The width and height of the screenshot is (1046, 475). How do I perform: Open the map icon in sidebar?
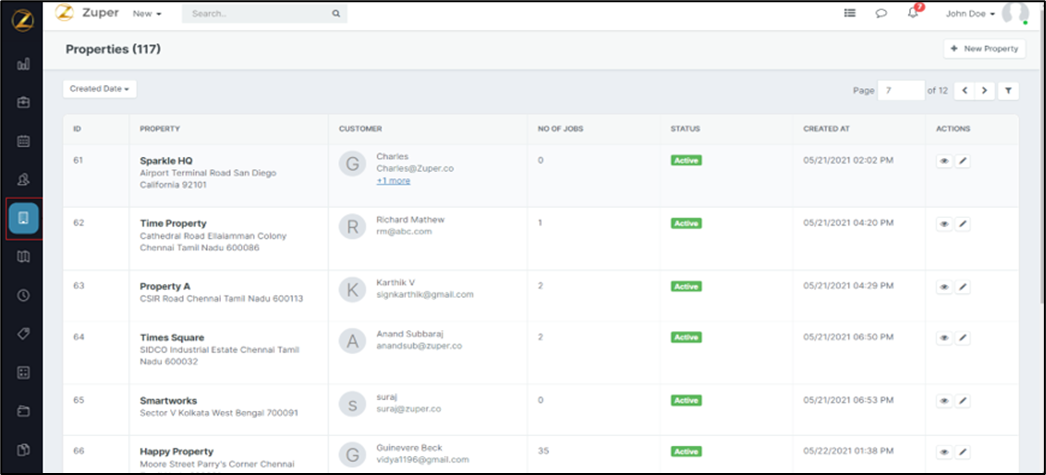point(23,257)
